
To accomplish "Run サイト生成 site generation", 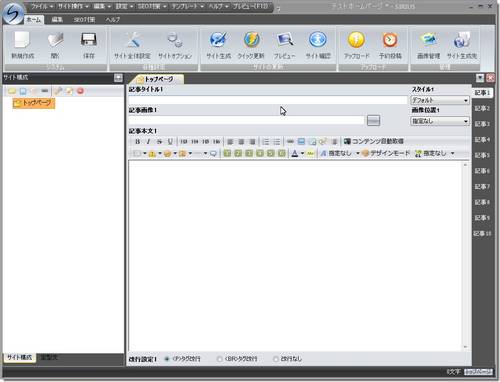I will [x=218, y=40].
